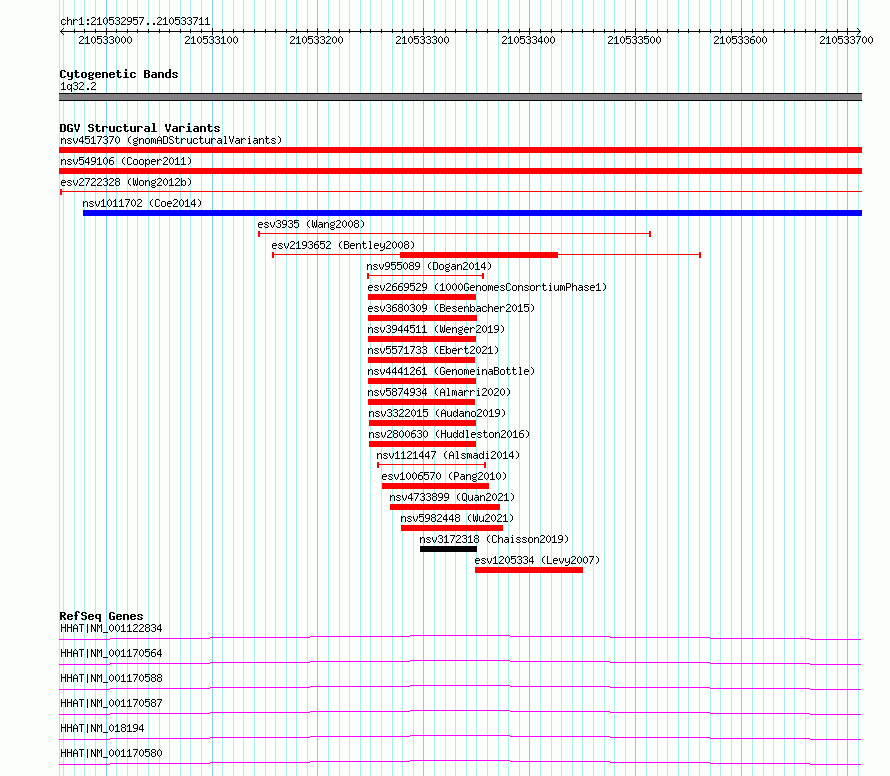Click the DGV Structural Variants track title
This screenshot has height=776, width=890.
point(140,128)
